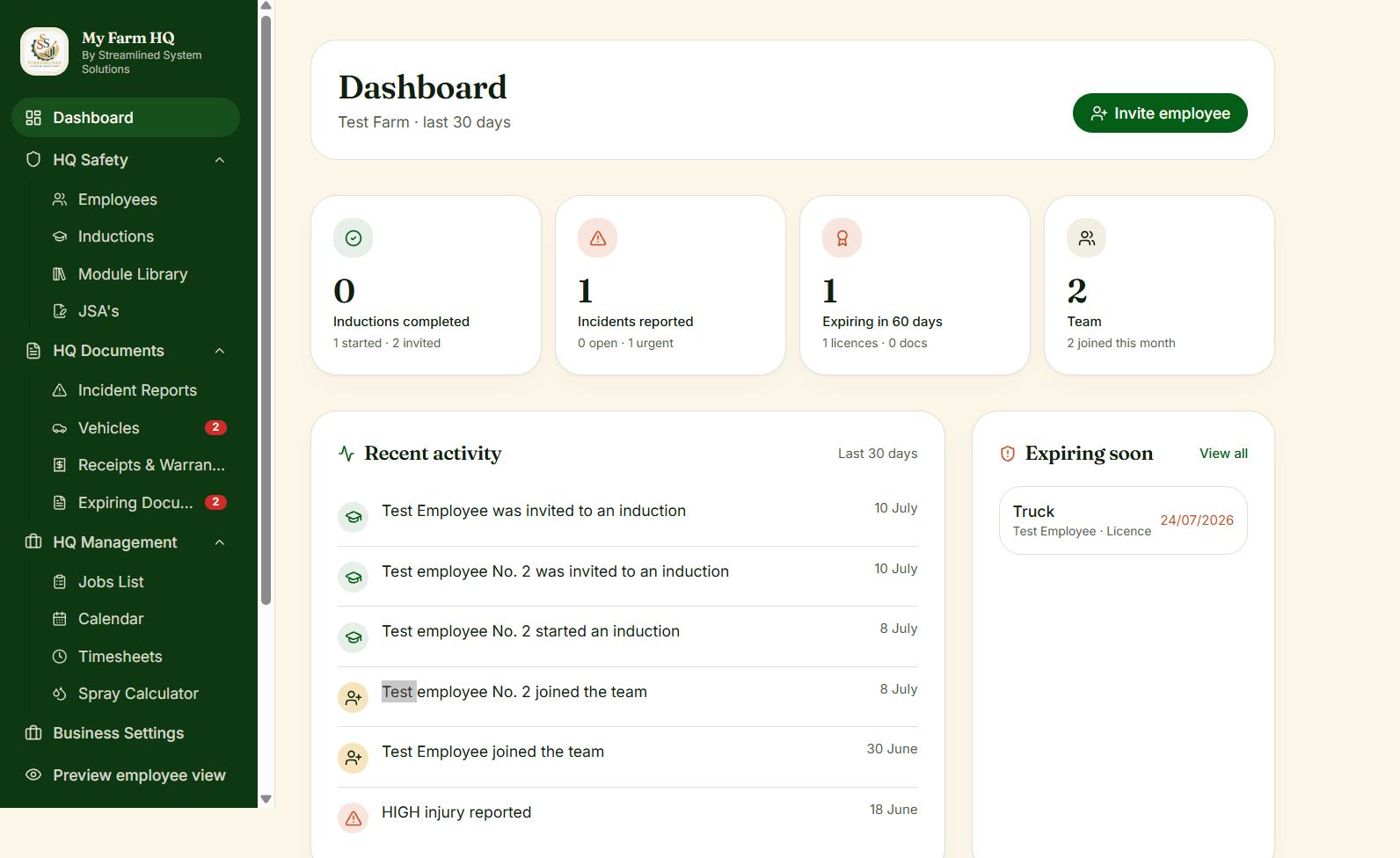Click the sidebar scroll down arrow
This screenshot has height=858, width=1400.
266,799
